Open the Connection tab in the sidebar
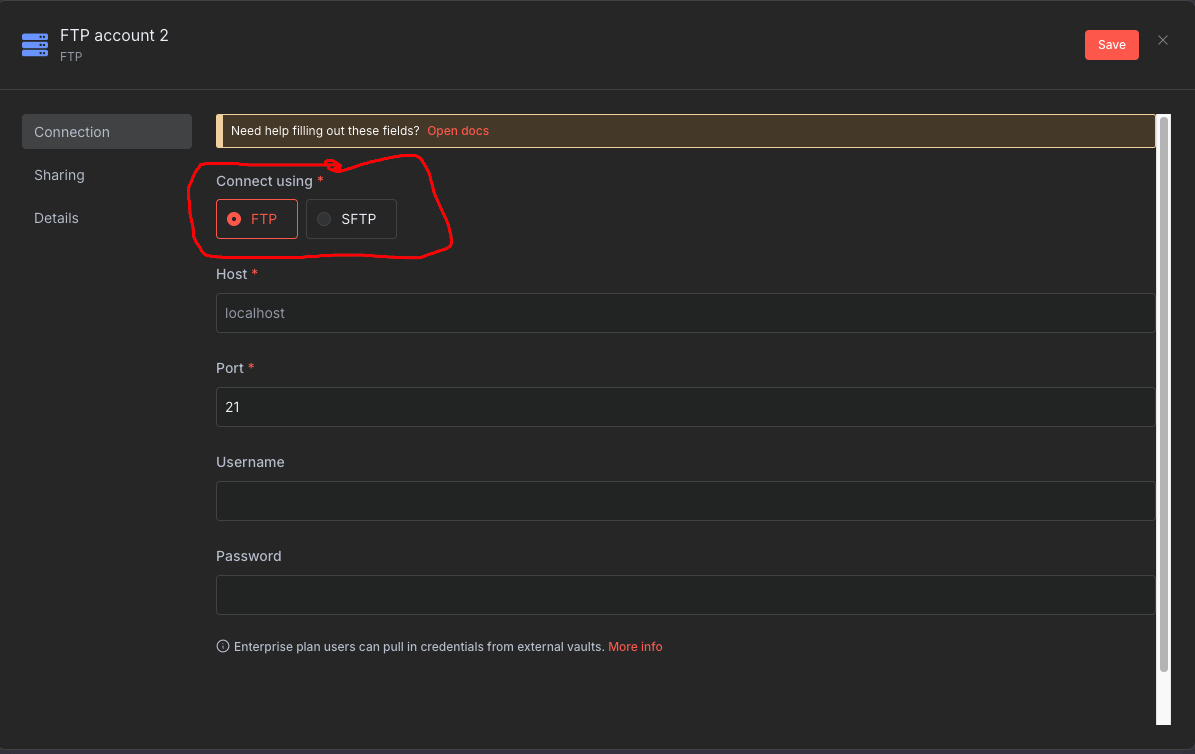The width and height of the screenshot is (1195, 754). point(107,132)
